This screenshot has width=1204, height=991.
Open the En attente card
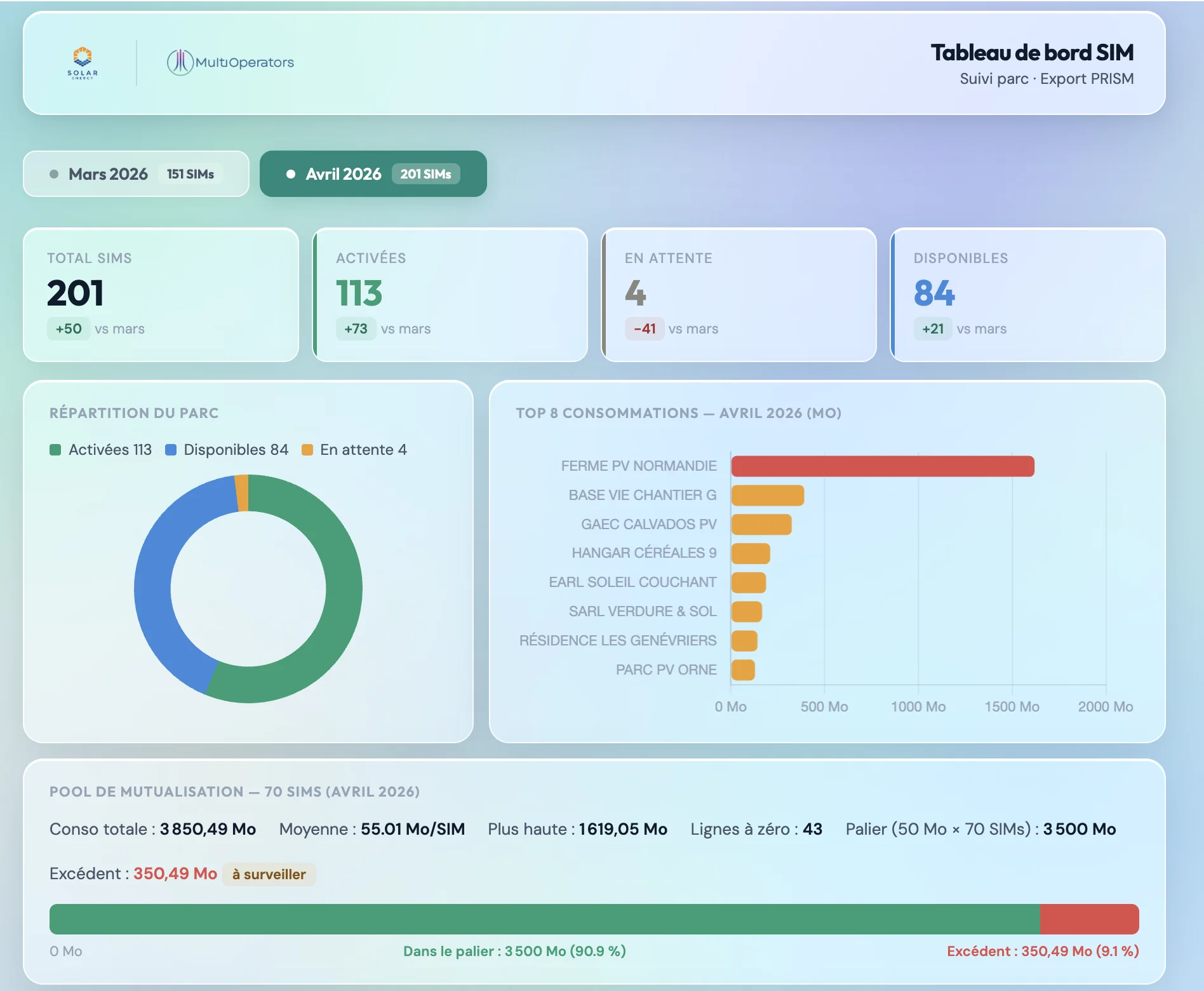[x=739, y=295]
